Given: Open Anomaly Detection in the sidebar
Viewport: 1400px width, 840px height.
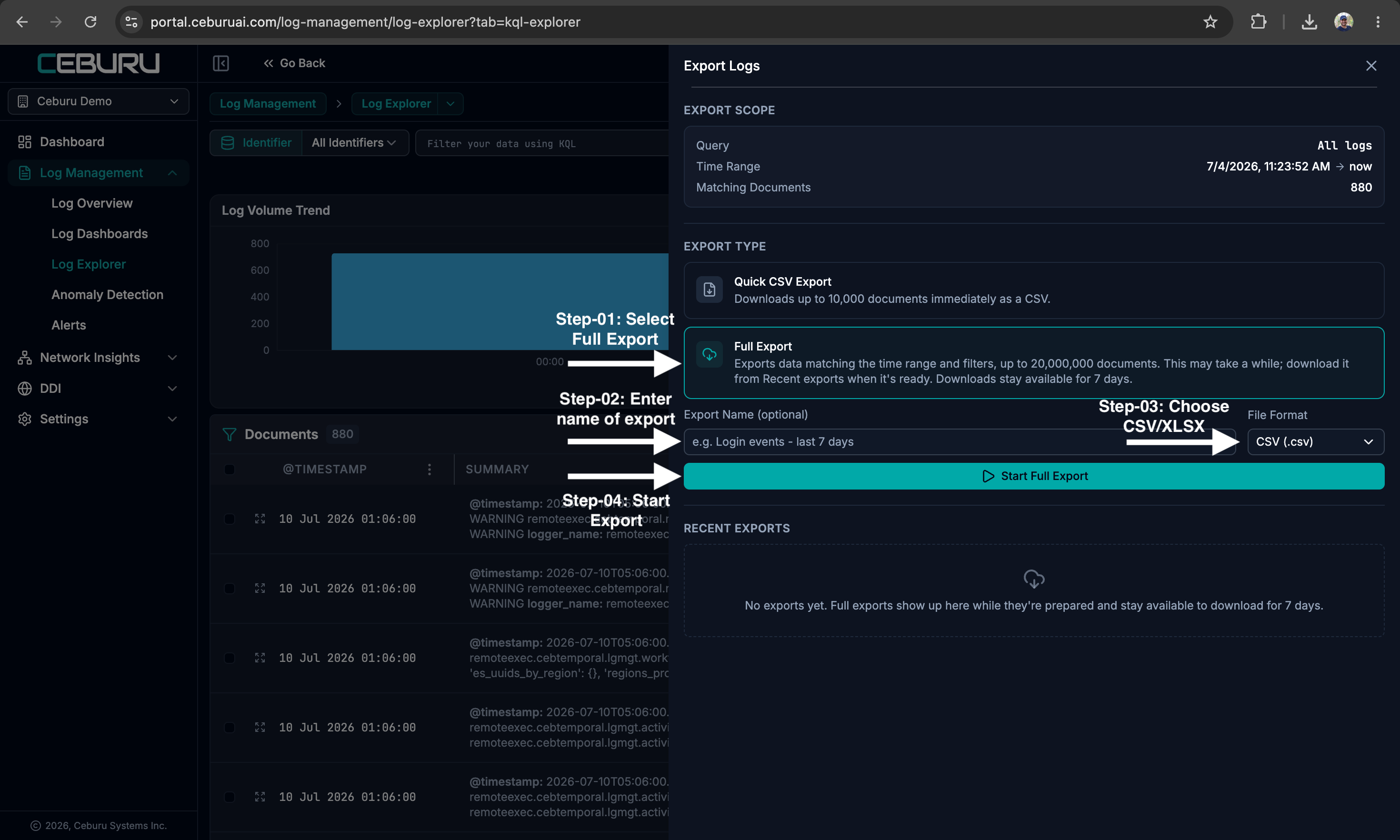Looking at the screenshot, I should 107,295.
